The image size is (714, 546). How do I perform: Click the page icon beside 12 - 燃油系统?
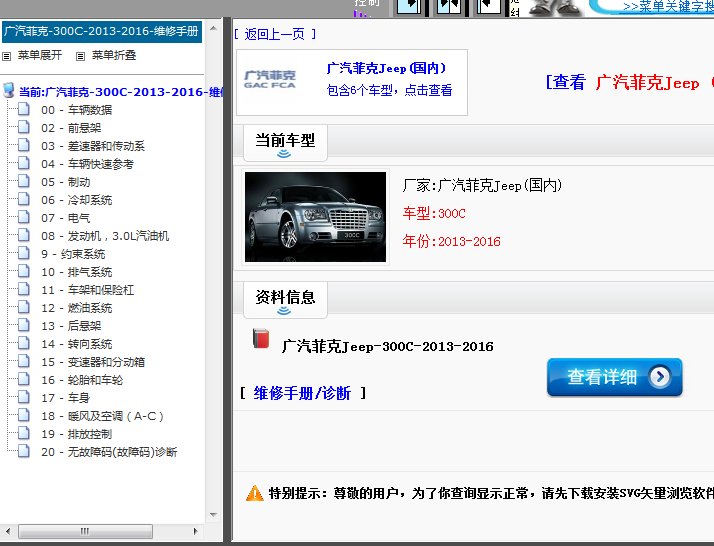tap(24, 307)
